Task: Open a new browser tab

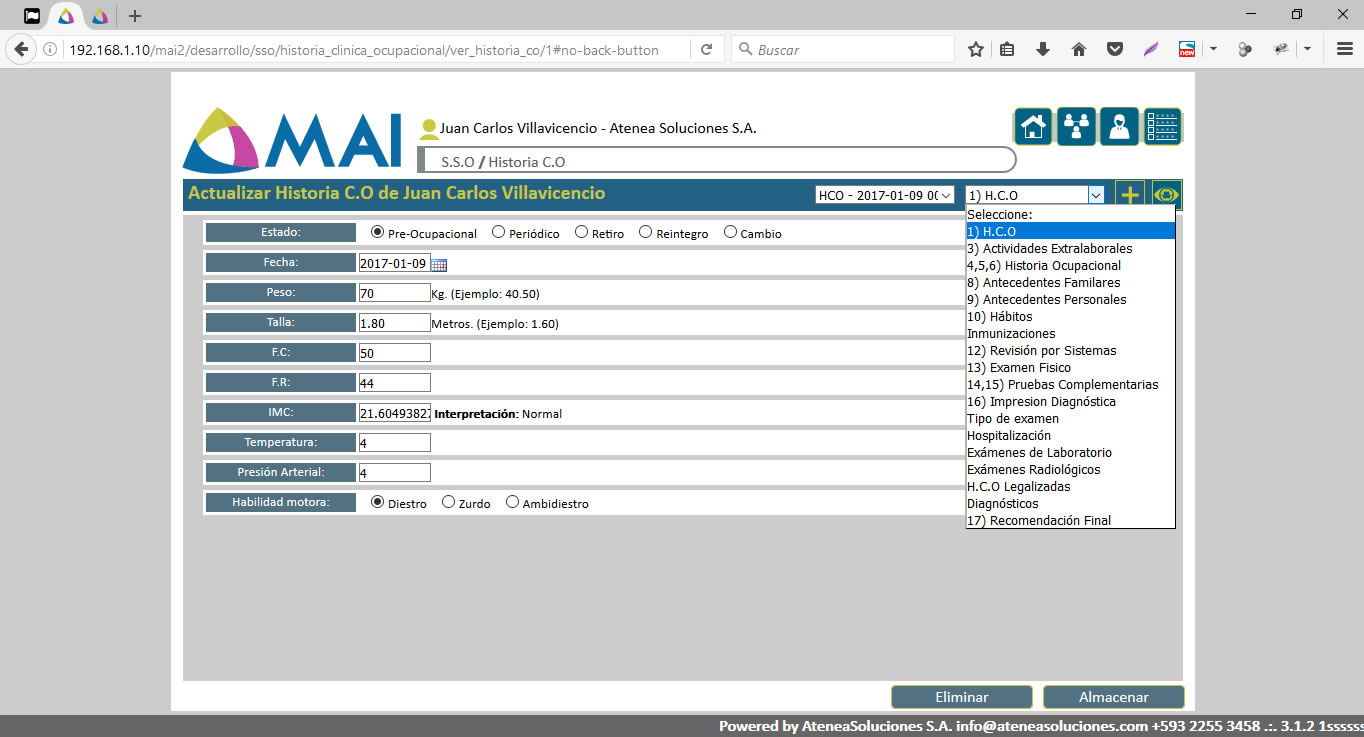Action: pyautogui.click(x=135, y=16)
